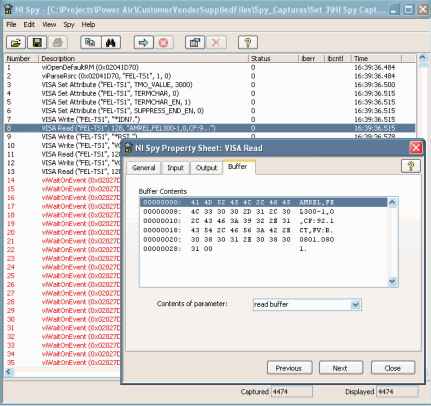Select row 4 VISA Set Attribute TERMCHAR, 0
The image size is (431, 406).
tap(210, 93)
